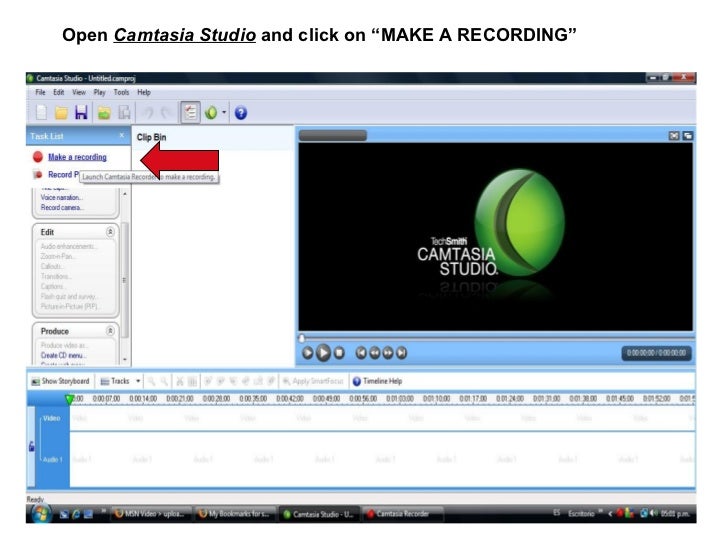Open dropdown arrow beside green Camtasia icon
Viewport: 728px width, 546px height.
click(x=224, y=112)
